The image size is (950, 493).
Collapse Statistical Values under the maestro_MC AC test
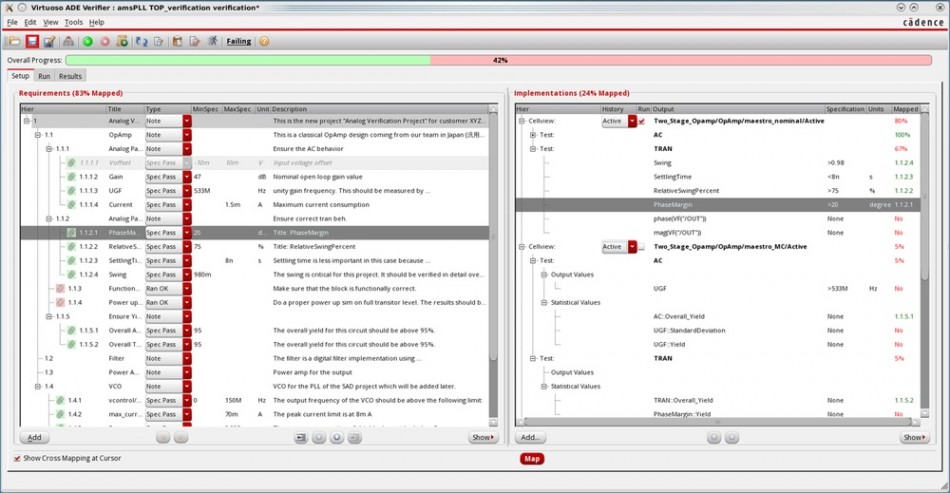click(x=544, y=303)
